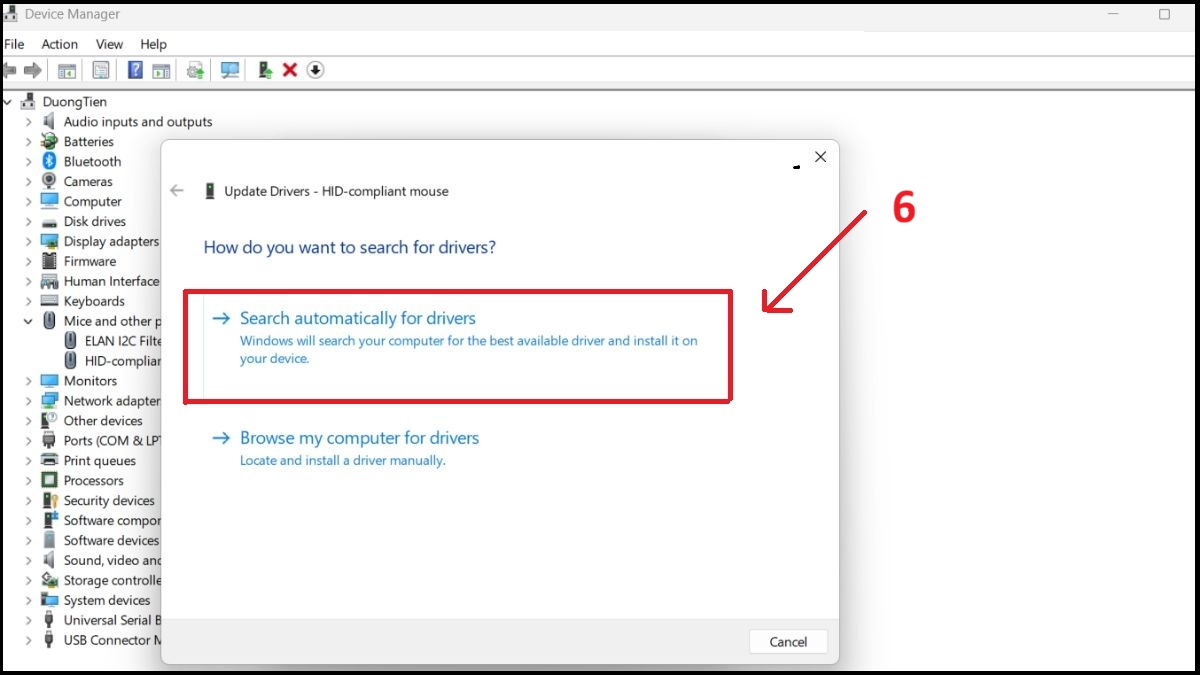Open the Help menu
1200x675 pixels.
click(153, 44)
